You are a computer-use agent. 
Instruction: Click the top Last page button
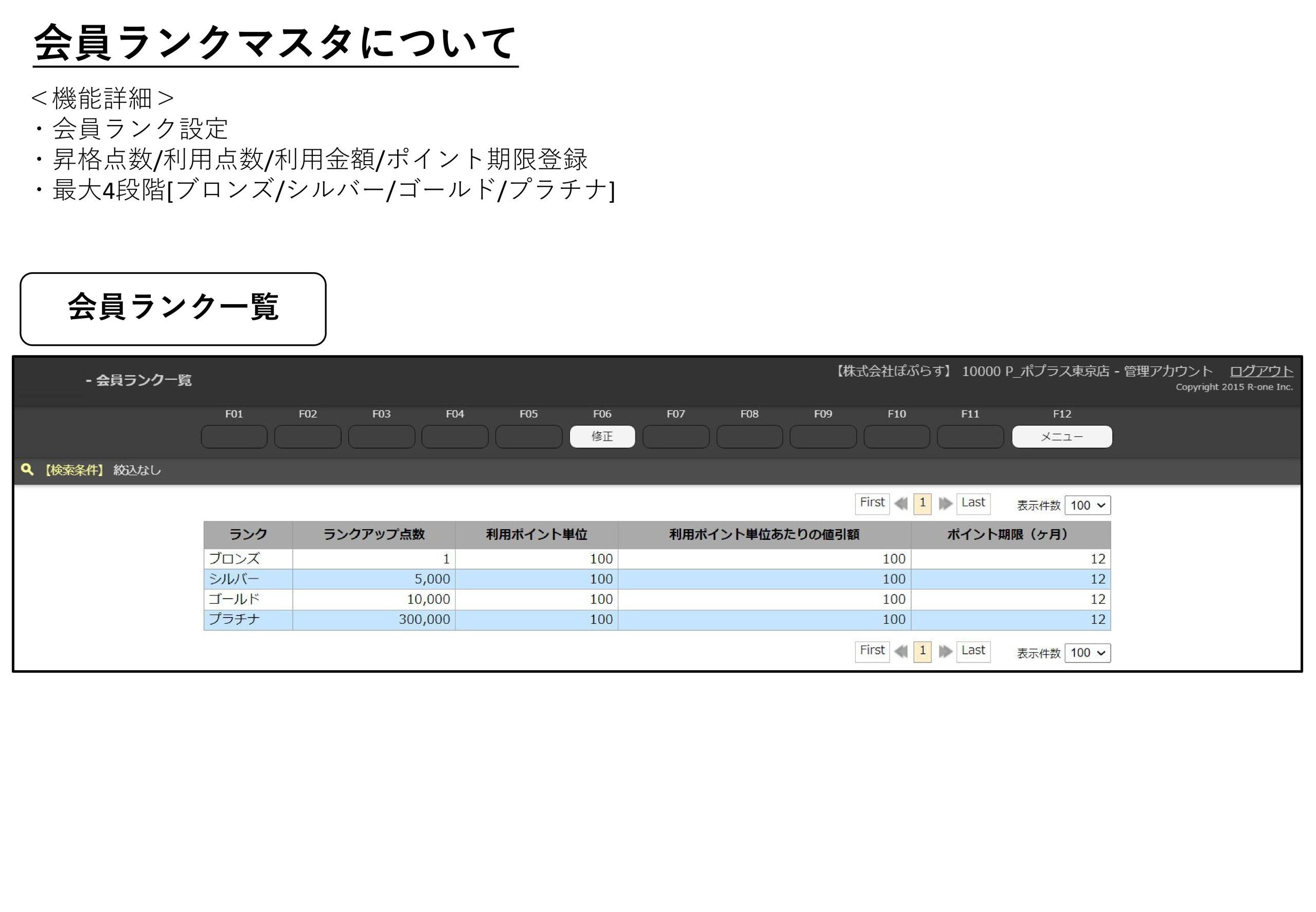(x=973, y=503)
